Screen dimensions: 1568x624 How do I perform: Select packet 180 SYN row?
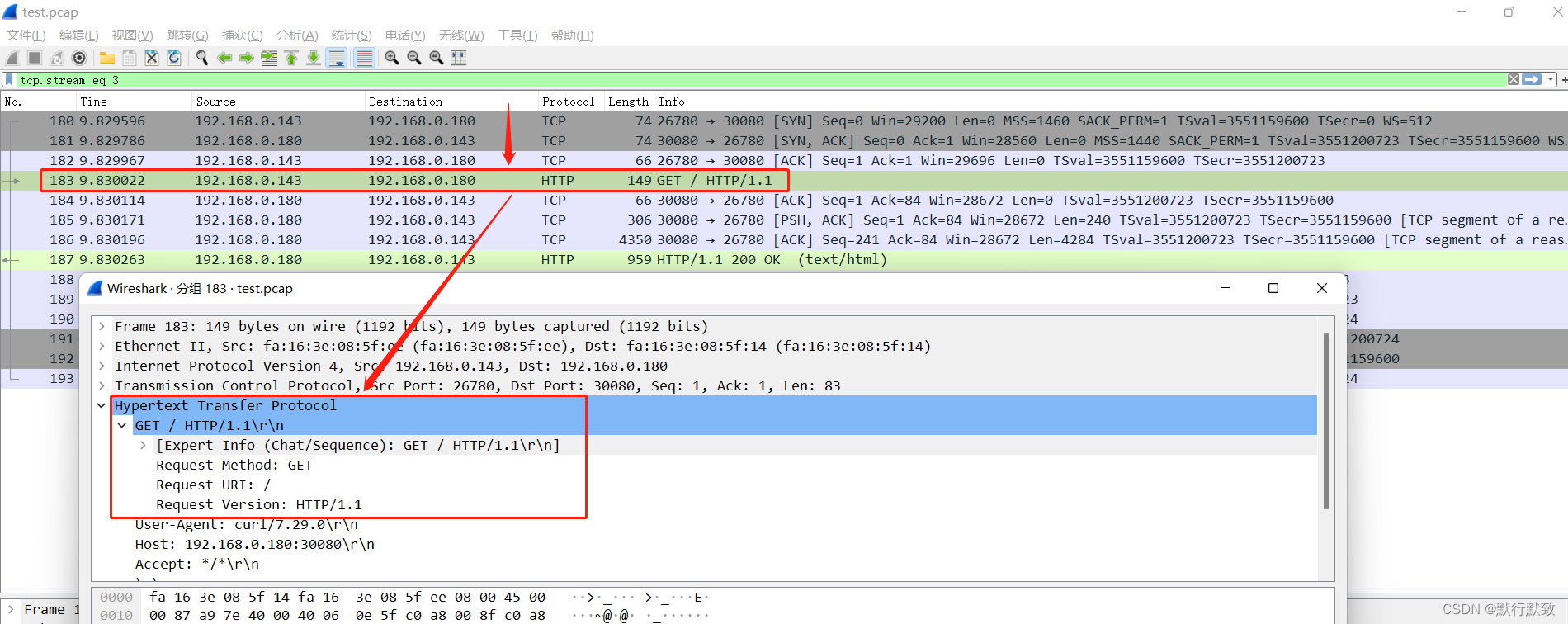(784, 121)
